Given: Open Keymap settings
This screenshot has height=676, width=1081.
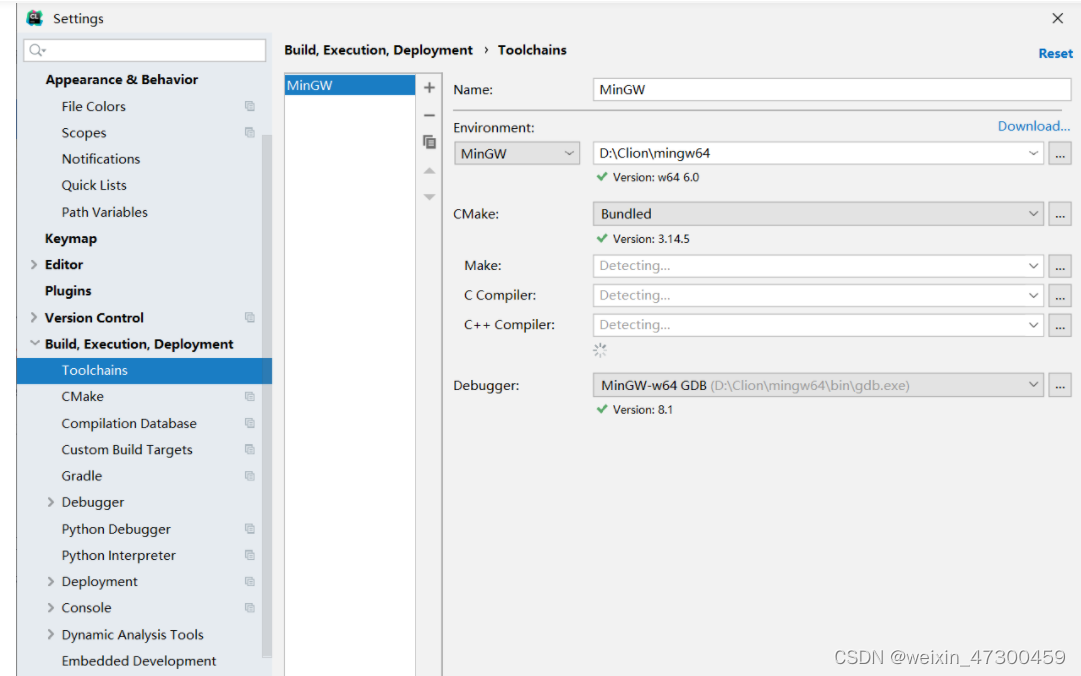Looking at the screenshot, I should [x=70, y=239].
